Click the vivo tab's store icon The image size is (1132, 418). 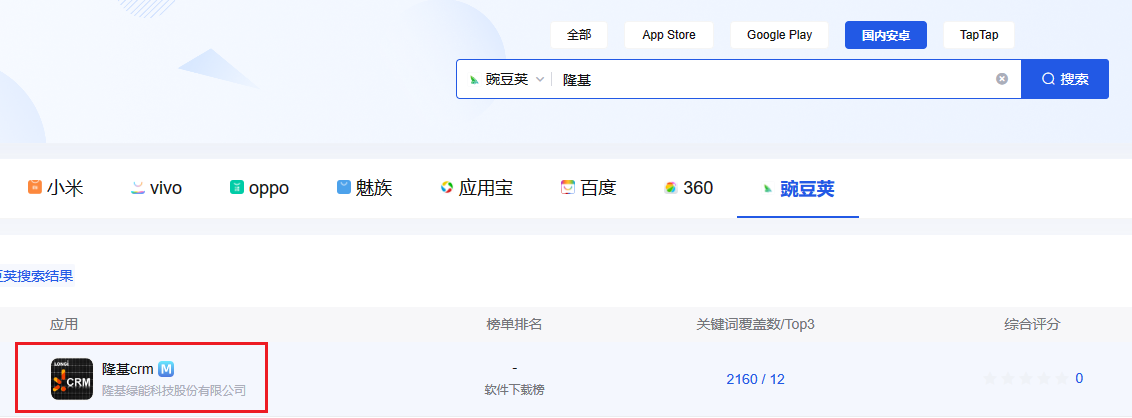[x=137, y=188]
